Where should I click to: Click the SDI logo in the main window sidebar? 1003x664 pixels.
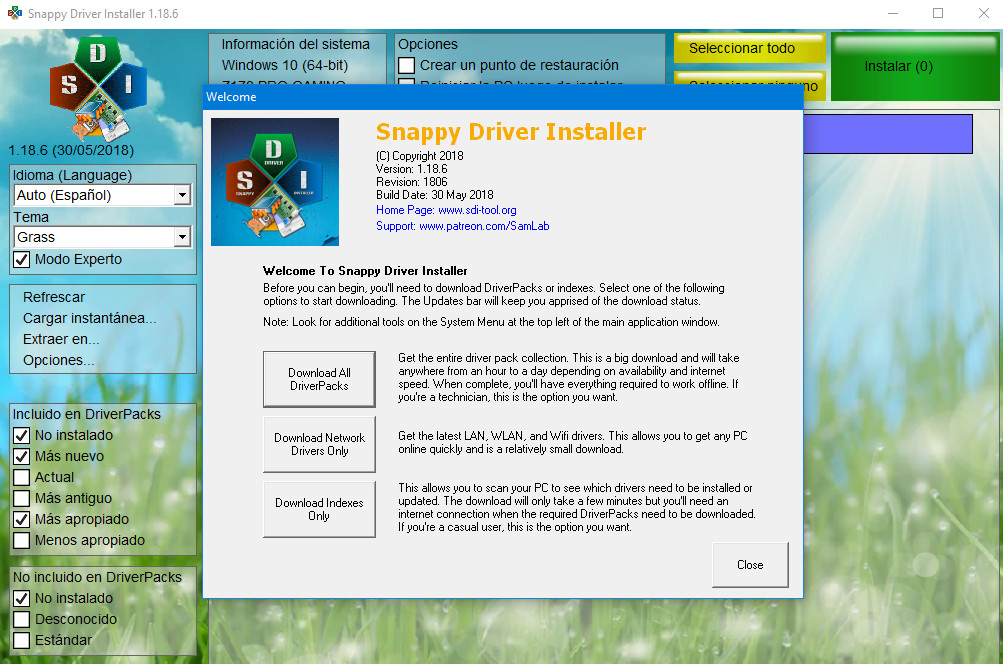(99, 88)
